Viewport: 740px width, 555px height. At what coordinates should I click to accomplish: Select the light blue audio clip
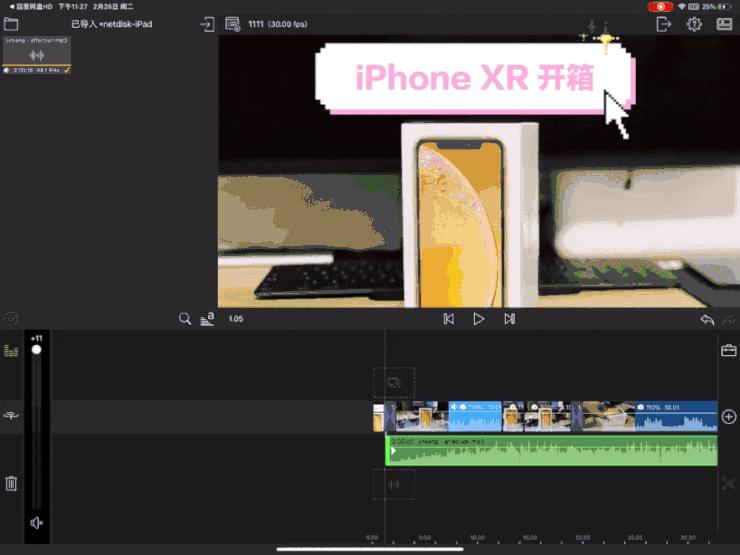[475, 417]
